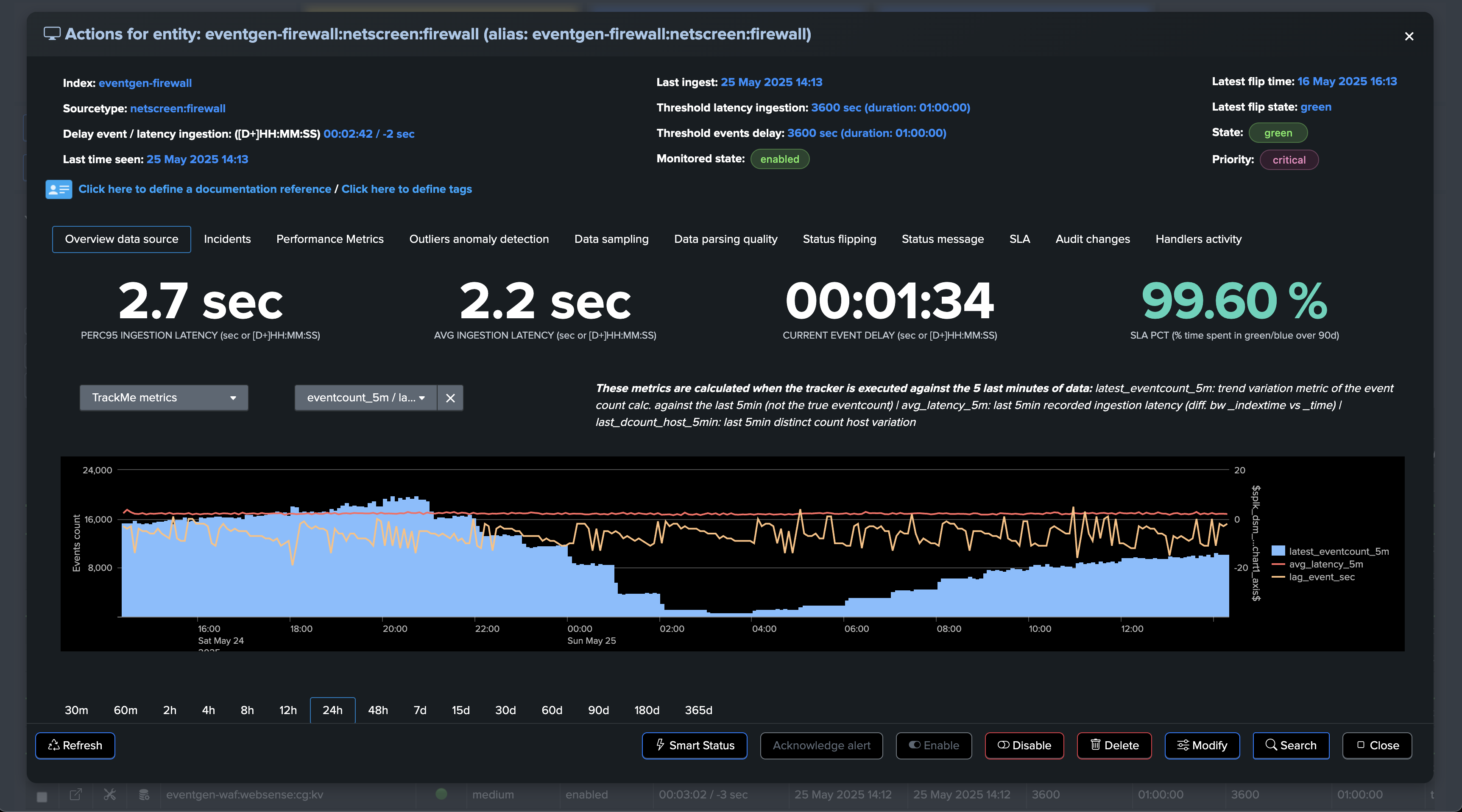This screenshot has width=1462, height=812.
Task: Click the define tags link
Action: pyautogui.click(x=406, y=189)
